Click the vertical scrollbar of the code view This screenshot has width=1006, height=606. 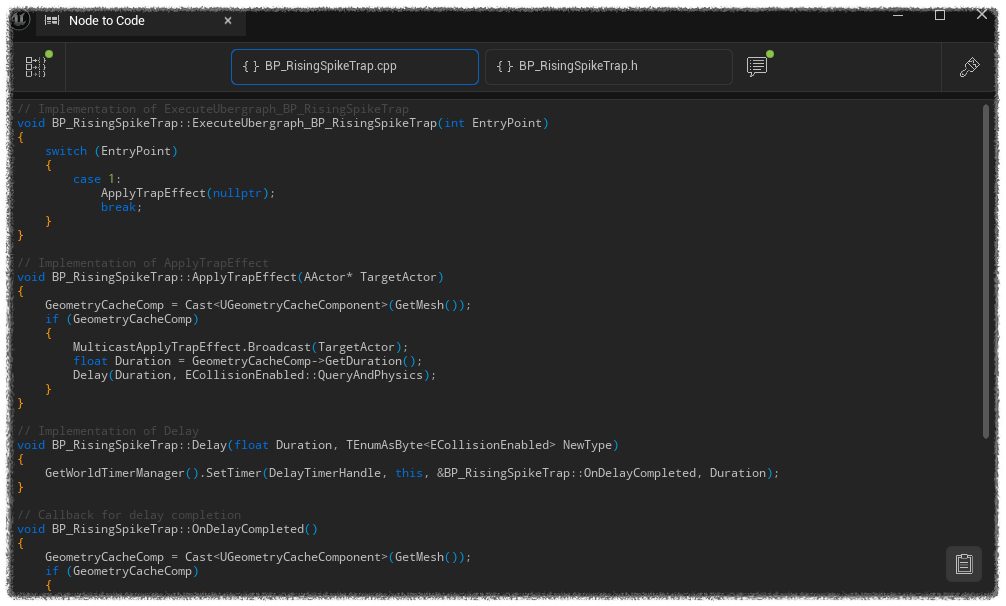(x=986, y=271)
